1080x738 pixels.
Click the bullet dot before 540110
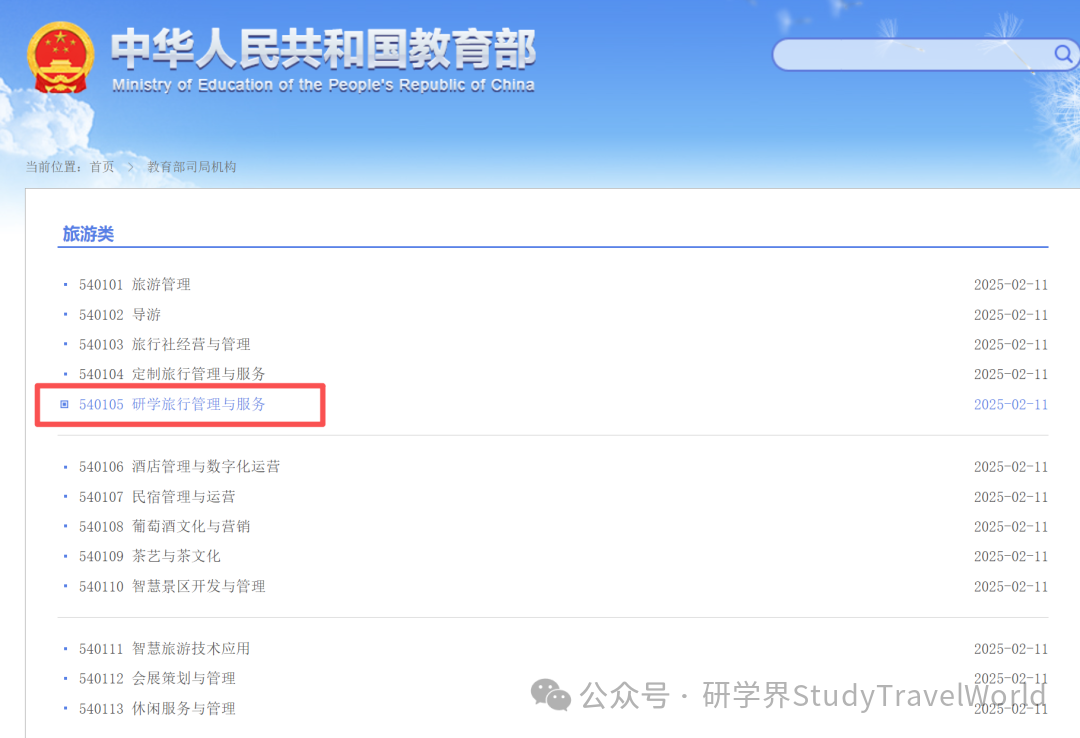(x=65, y=586)
